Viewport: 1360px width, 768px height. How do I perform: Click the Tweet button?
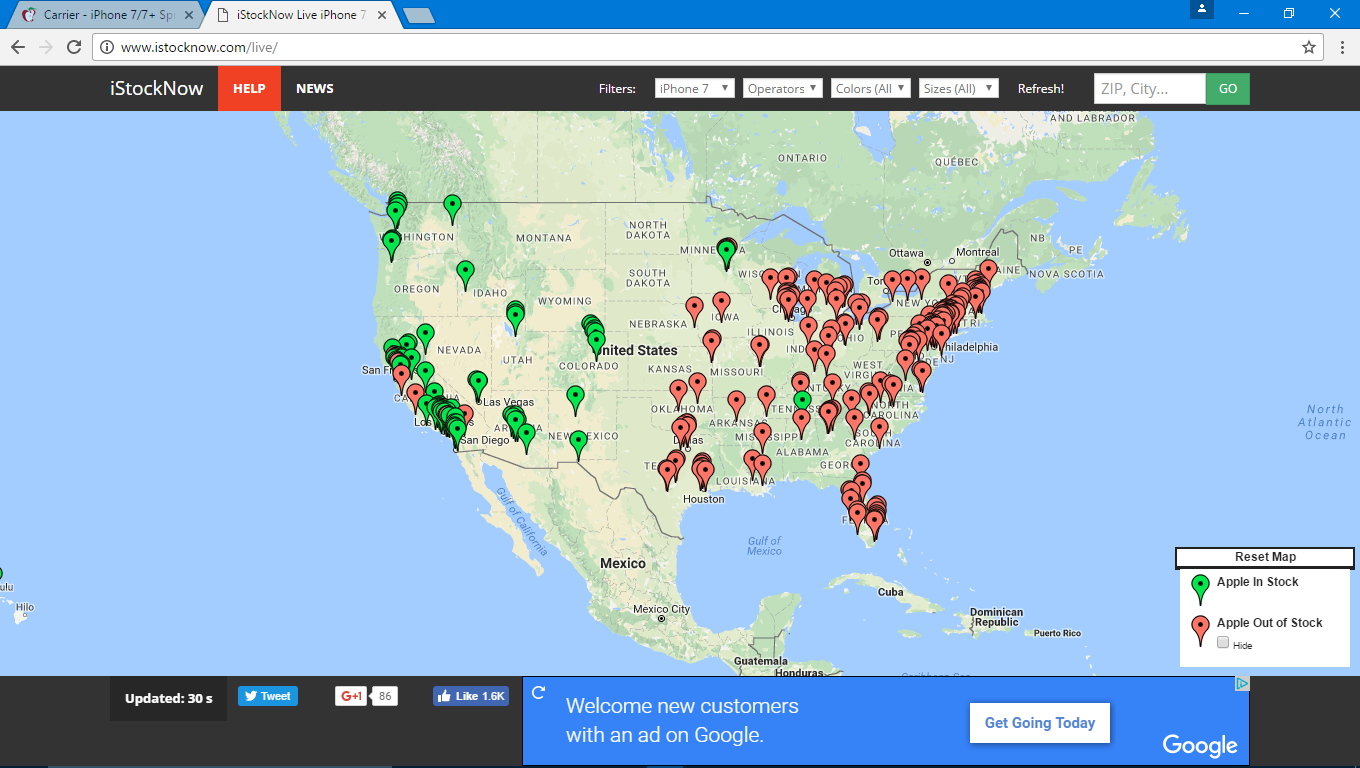coord(268,696)
